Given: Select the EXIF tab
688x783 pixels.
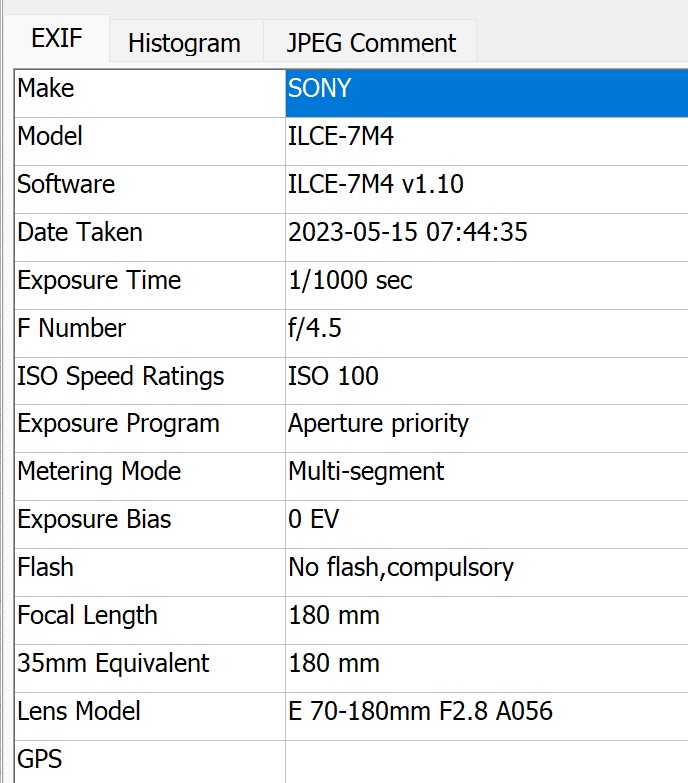Looking at the screenshot, I should [x=57, y=40].
